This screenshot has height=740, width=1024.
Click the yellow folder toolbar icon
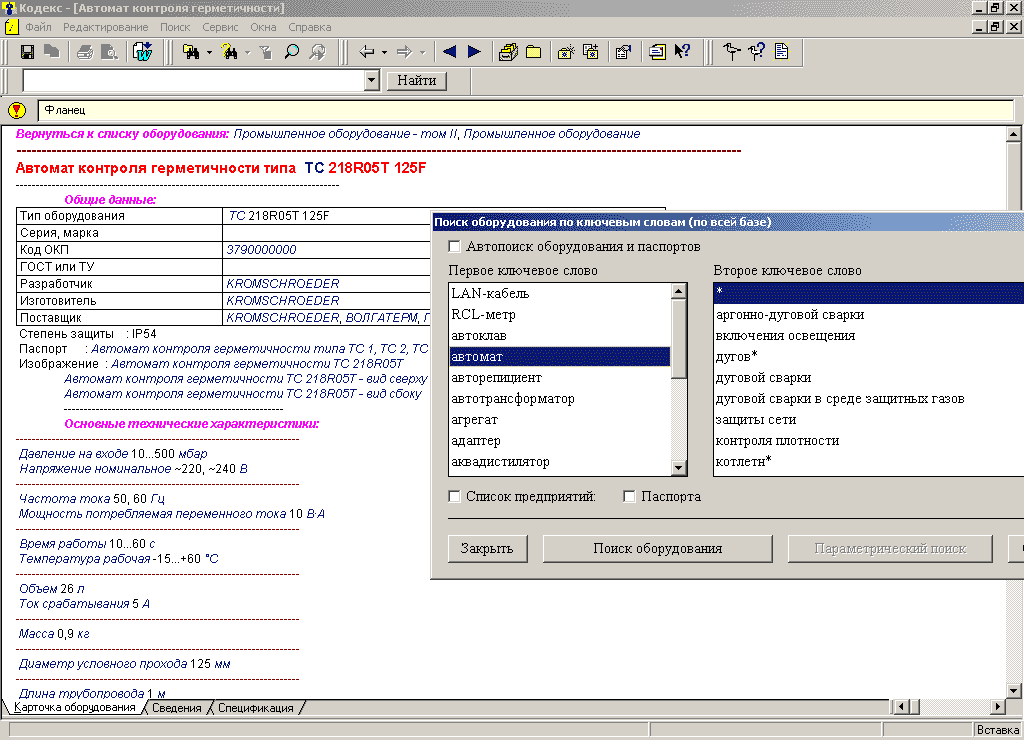tap(534, 52)
